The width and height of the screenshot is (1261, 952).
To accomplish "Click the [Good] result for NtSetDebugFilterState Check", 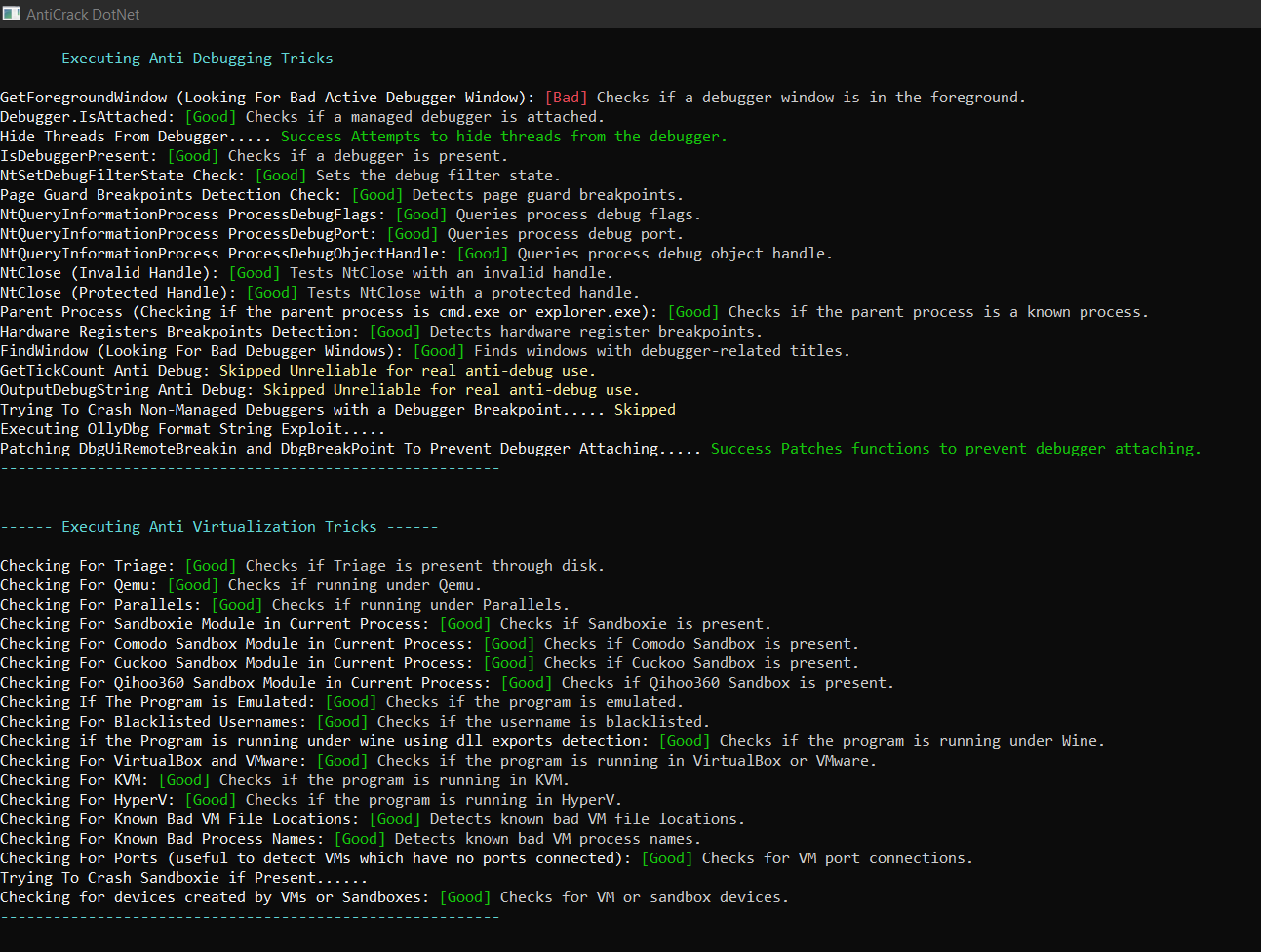I will 281,176.
